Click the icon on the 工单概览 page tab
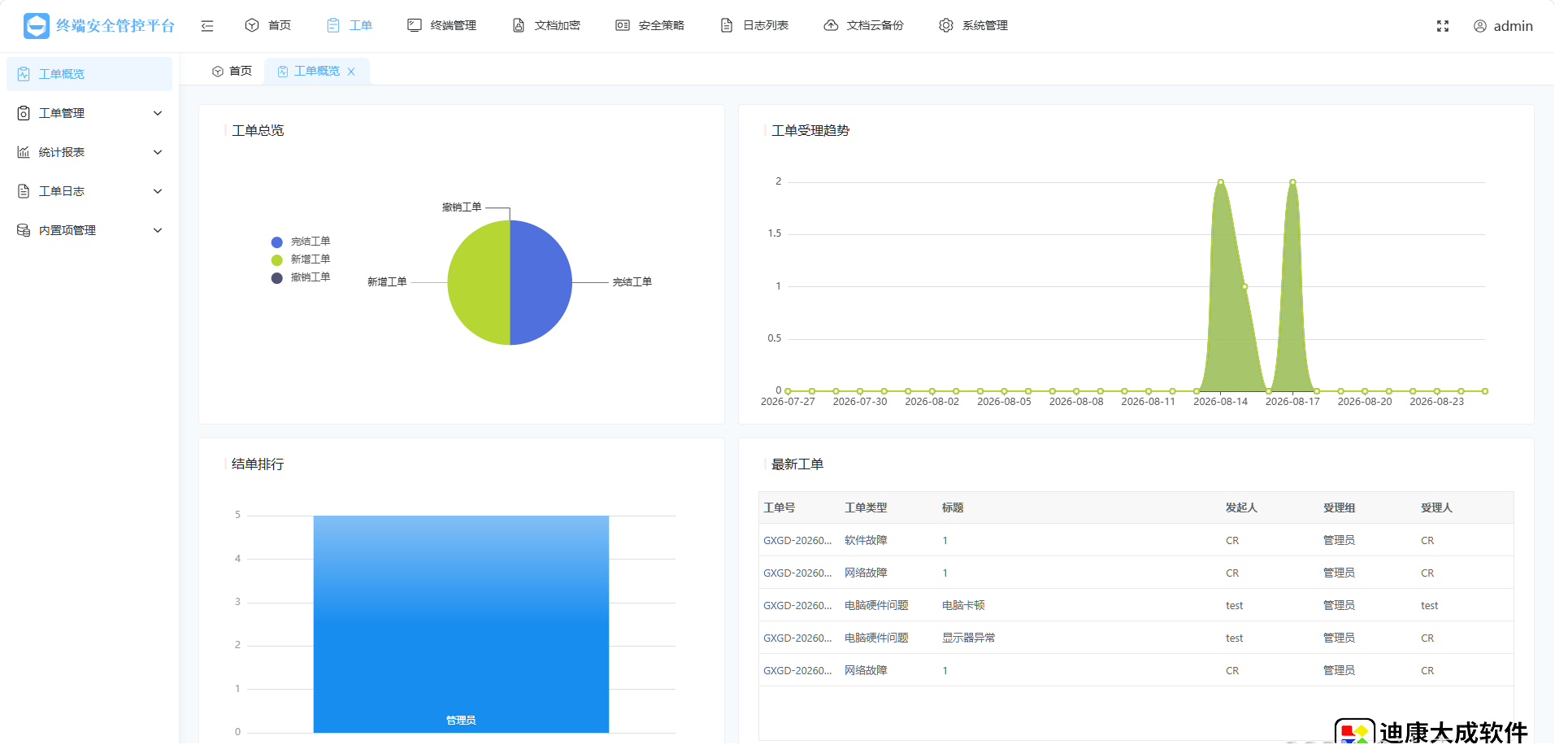The height and width of the screenshot is (745, 1568). [283, 72]
